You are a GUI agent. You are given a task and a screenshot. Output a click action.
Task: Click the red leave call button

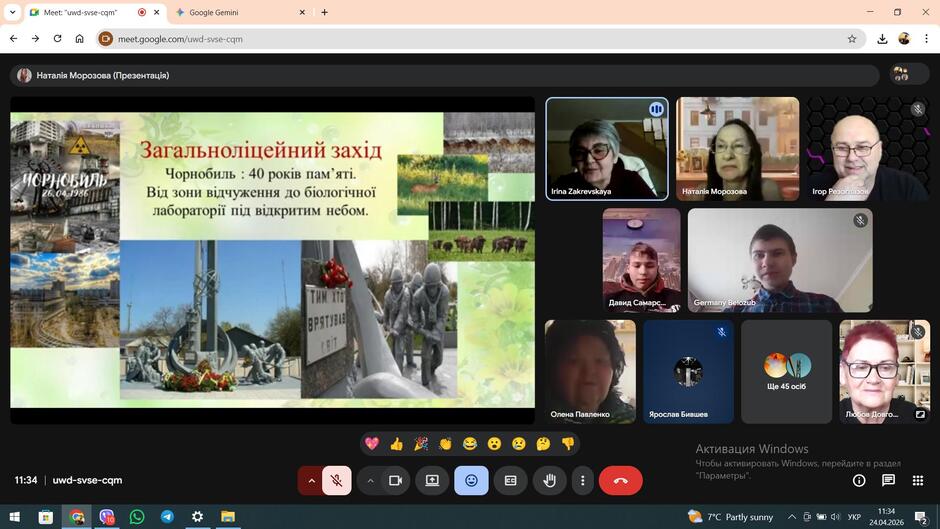pos(620,480)
